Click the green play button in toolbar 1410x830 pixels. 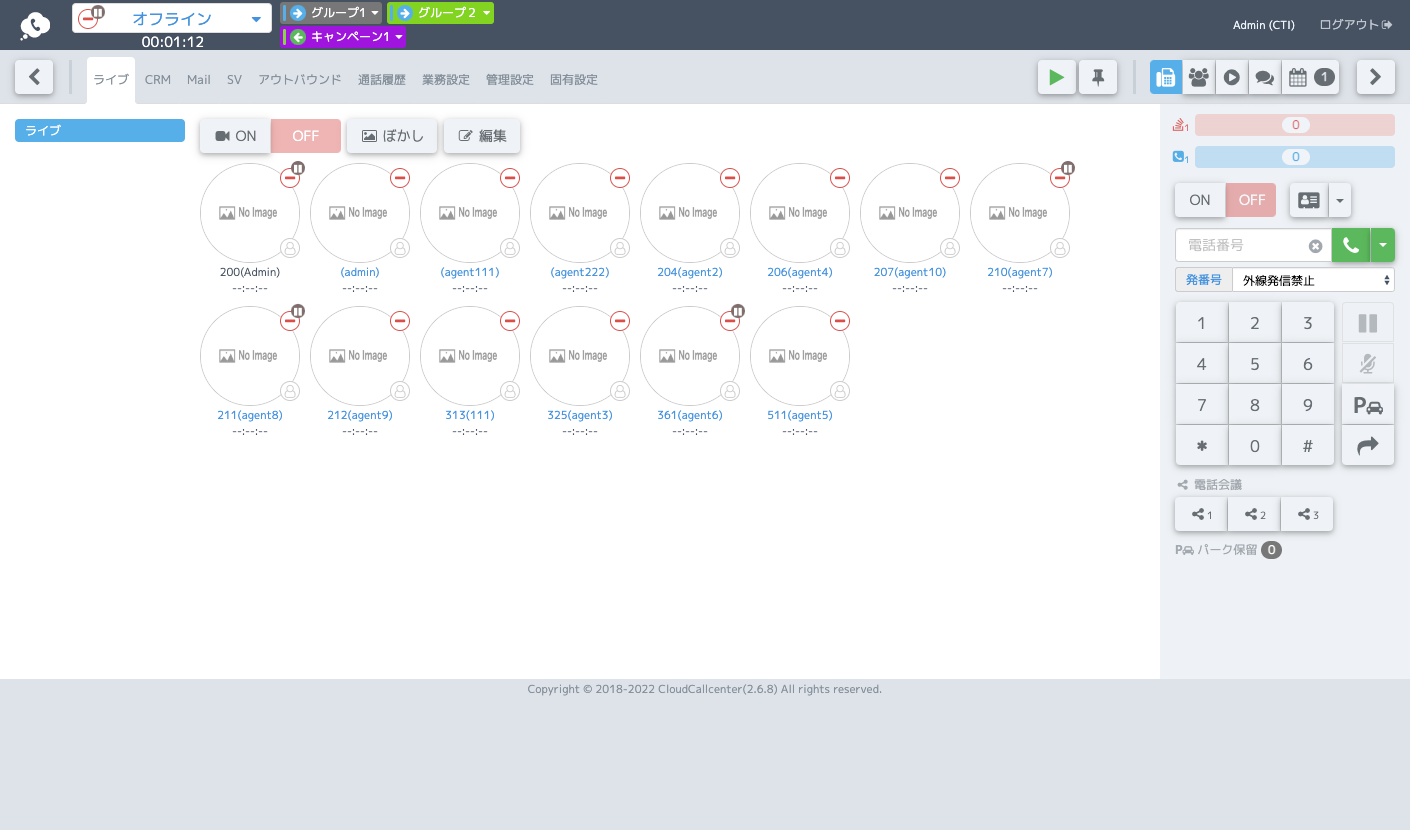click(1057, 77)
